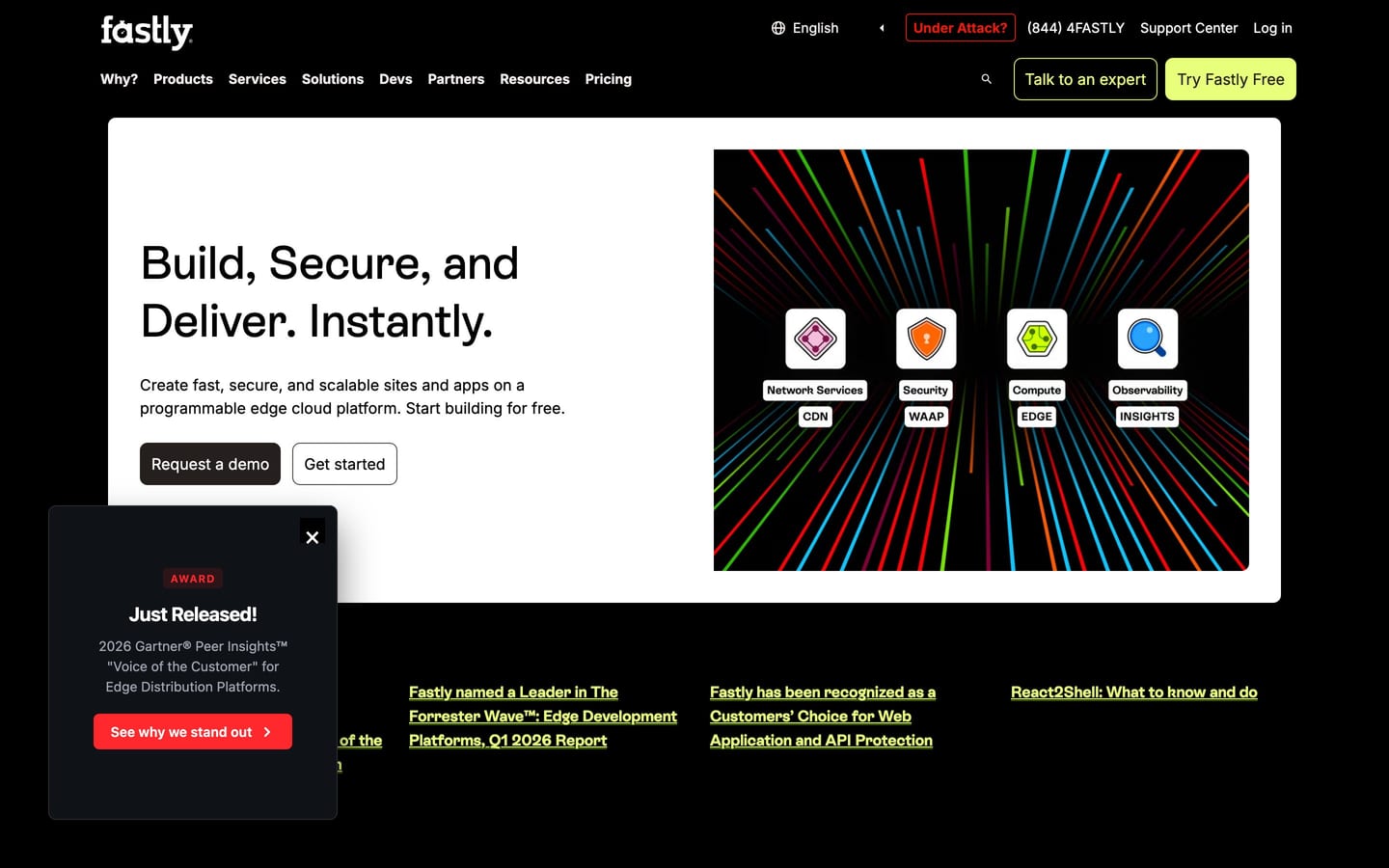Open the React2Shell article link

[x=1134, y=692]
